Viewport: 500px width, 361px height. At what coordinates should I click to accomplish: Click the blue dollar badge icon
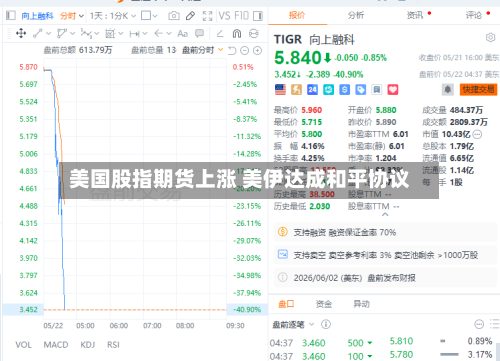click(x=344, y=89)
